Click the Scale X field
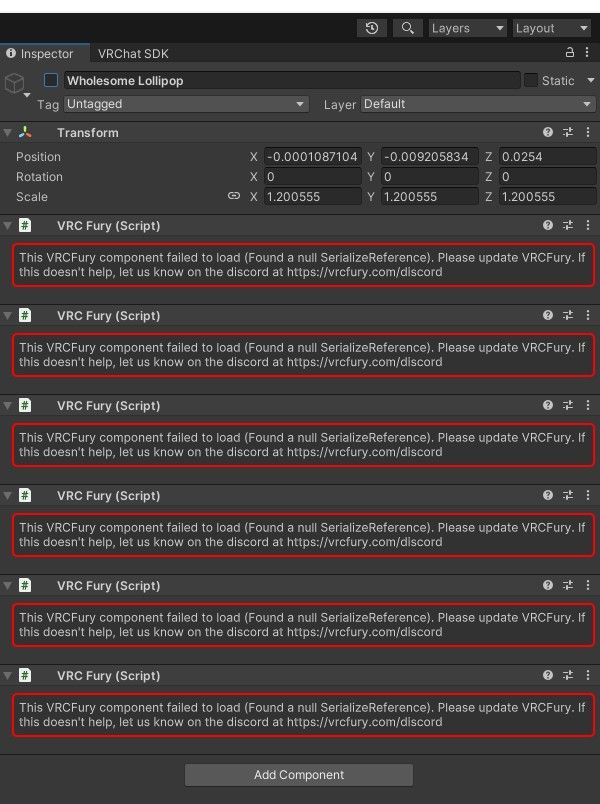 click(x=313, y=197)
